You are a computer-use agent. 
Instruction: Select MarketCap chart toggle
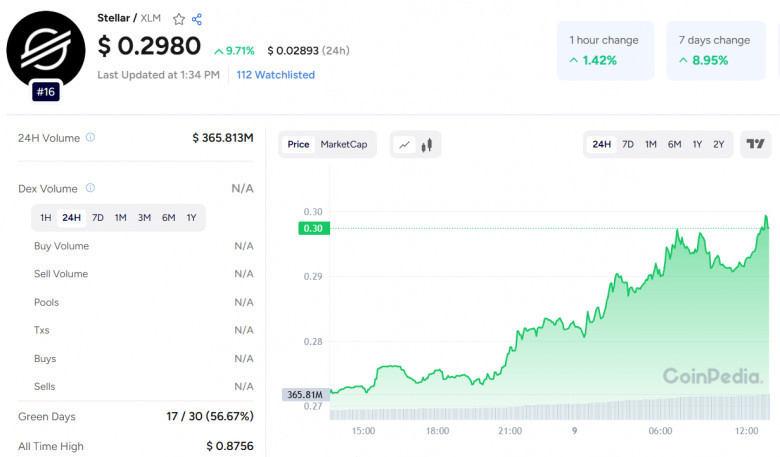[344, 144]
